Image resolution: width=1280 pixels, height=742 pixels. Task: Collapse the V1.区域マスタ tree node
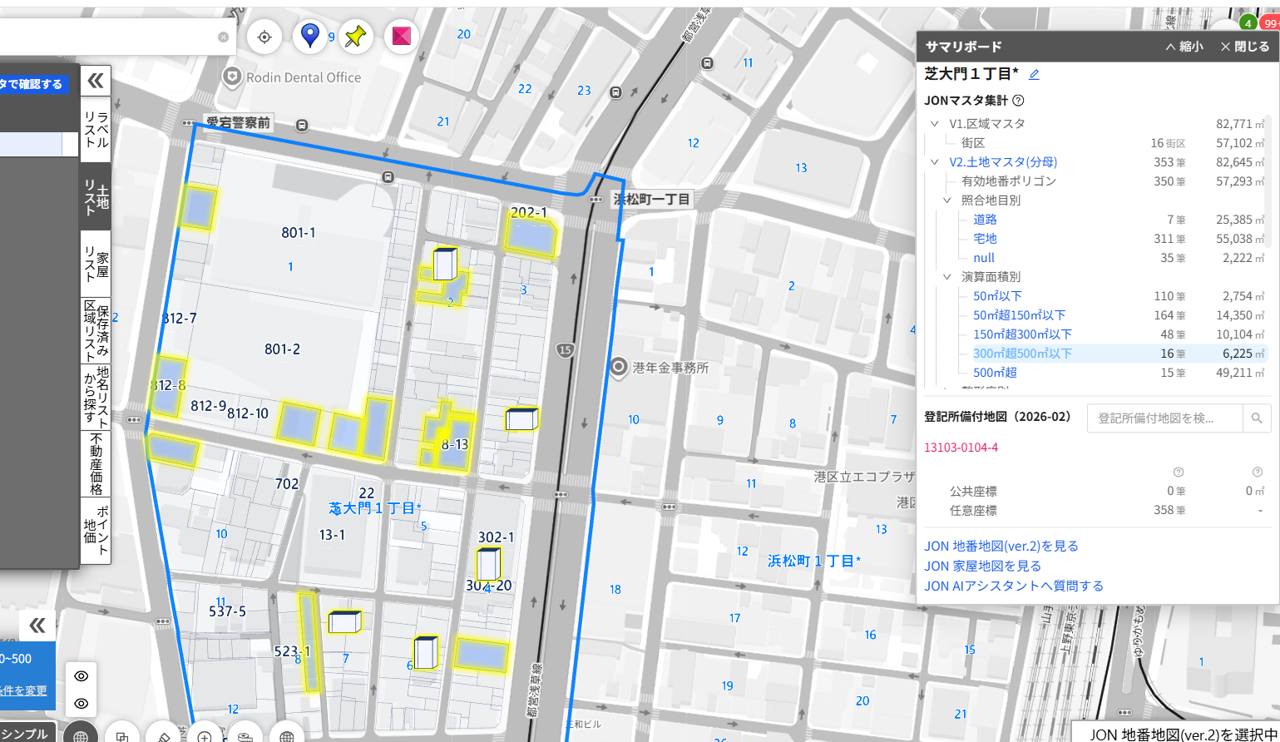point(935,124)
